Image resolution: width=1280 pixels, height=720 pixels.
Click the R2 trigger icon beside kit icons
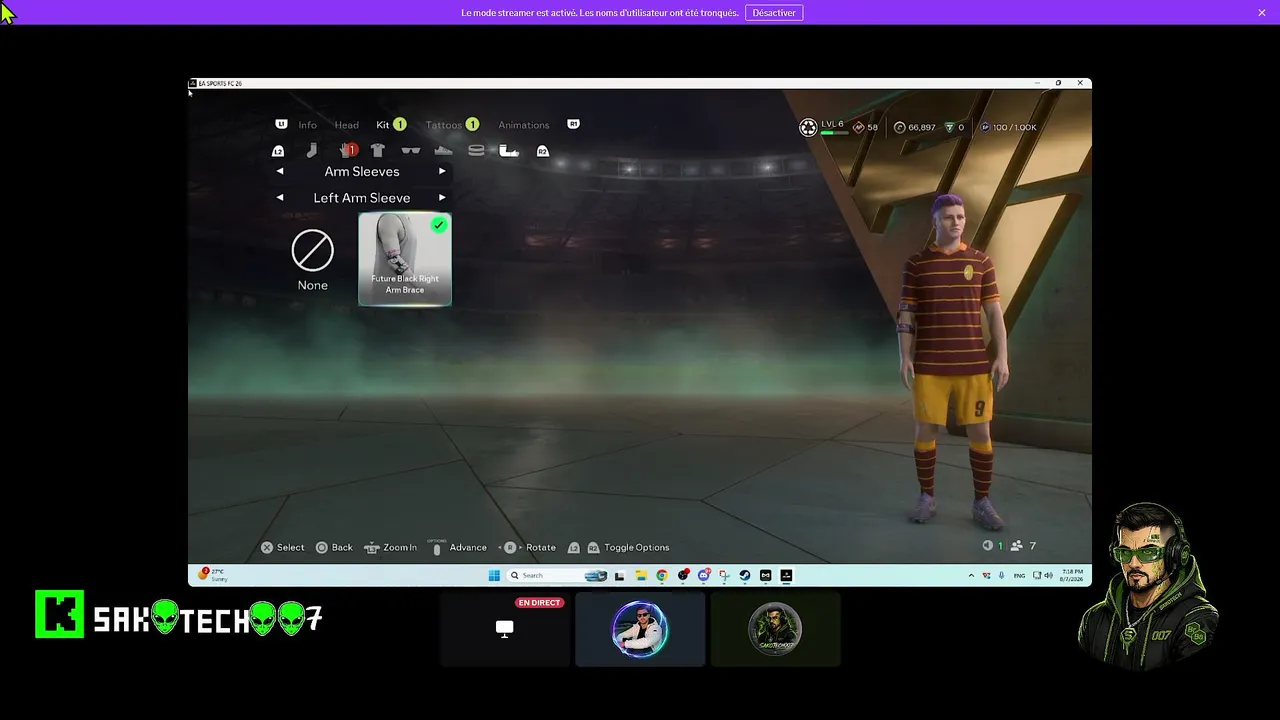543,151
